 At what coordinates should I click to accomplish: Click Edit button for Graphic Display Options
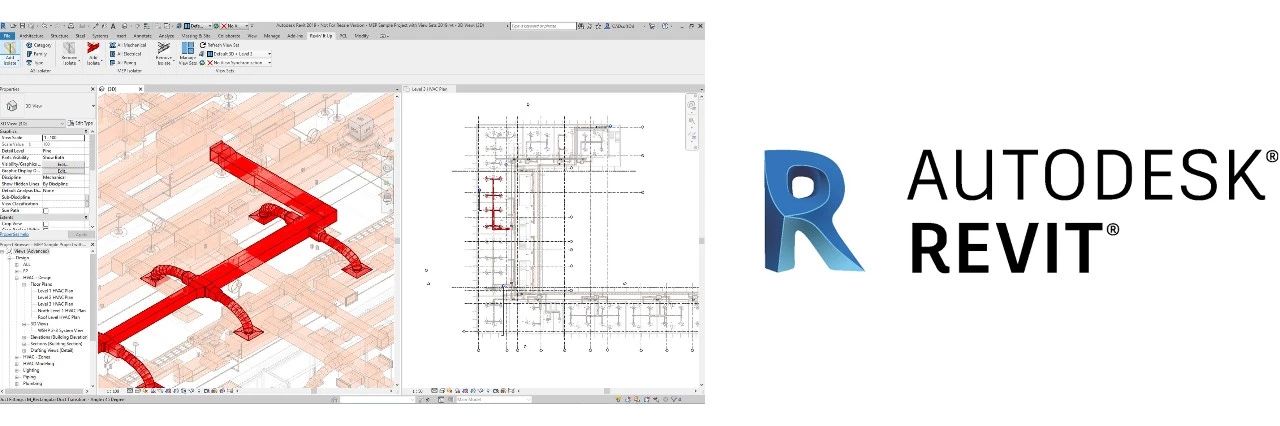point(62,171)
